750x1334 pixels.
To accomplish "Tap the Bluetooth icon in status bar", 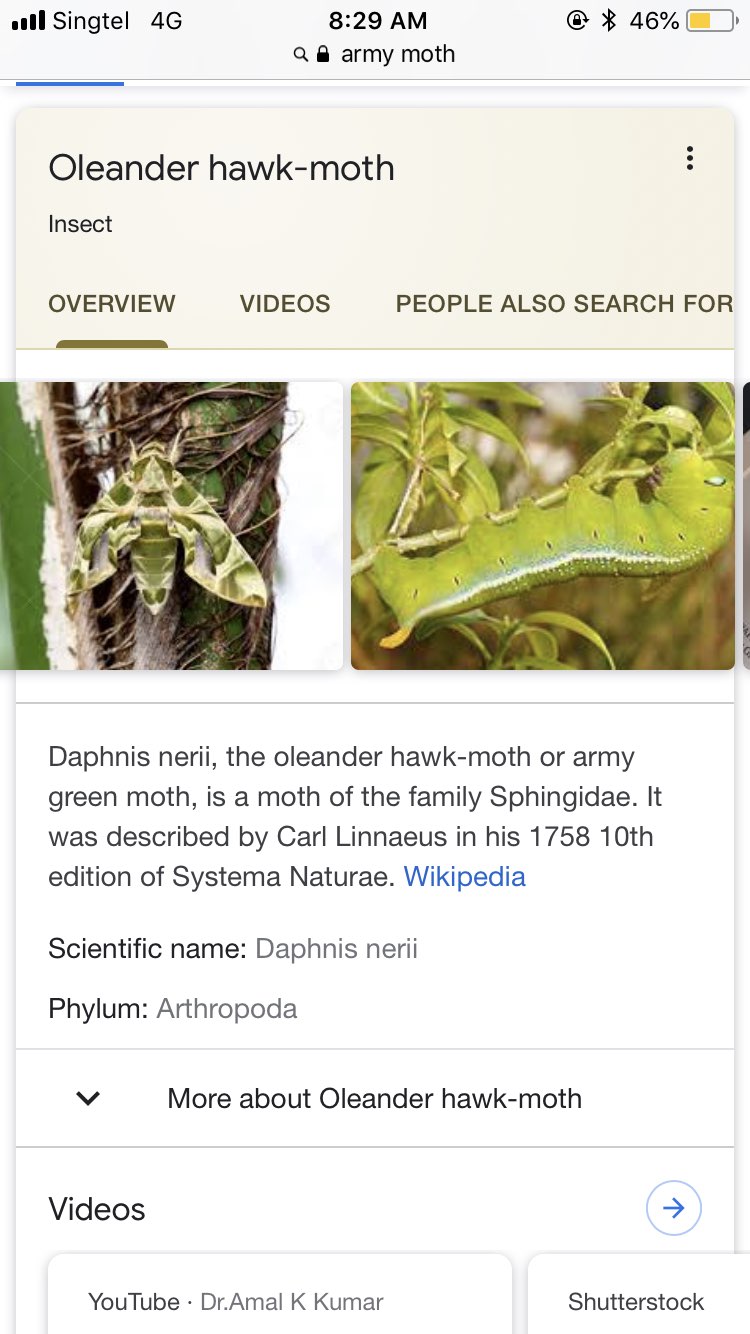I will coord(609,20).
